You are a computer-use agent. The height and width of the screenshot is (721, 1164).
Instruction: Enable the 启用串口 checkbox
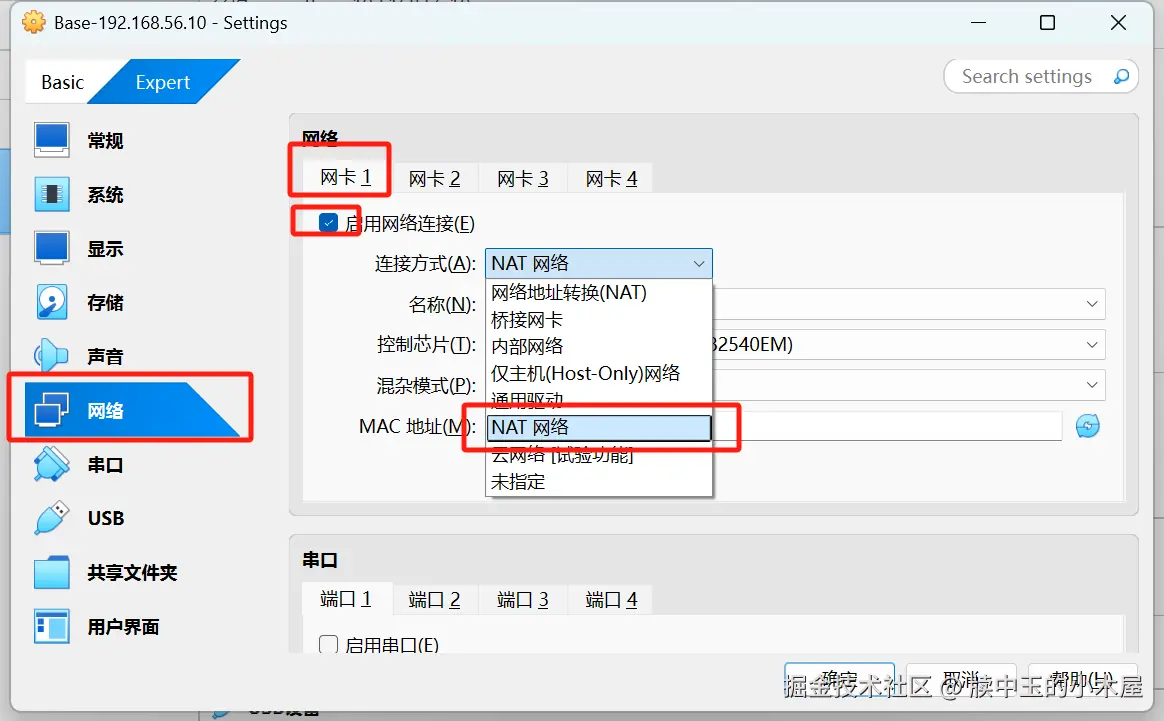[328, 645]
